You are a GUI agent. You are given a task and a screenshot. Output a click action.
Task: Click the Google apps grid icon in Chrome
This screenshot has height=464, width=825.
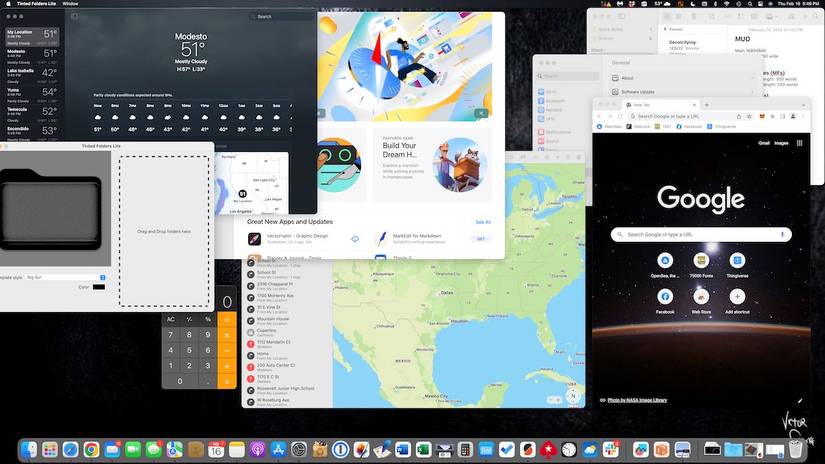799,143
